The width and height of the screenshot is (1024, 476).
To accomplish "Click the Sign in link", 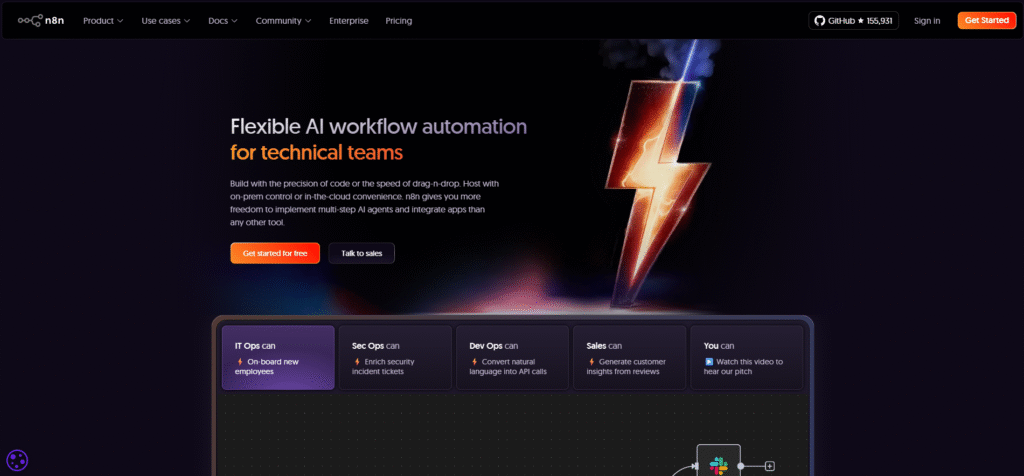I will pyautogui.click(x=926, y=21).
